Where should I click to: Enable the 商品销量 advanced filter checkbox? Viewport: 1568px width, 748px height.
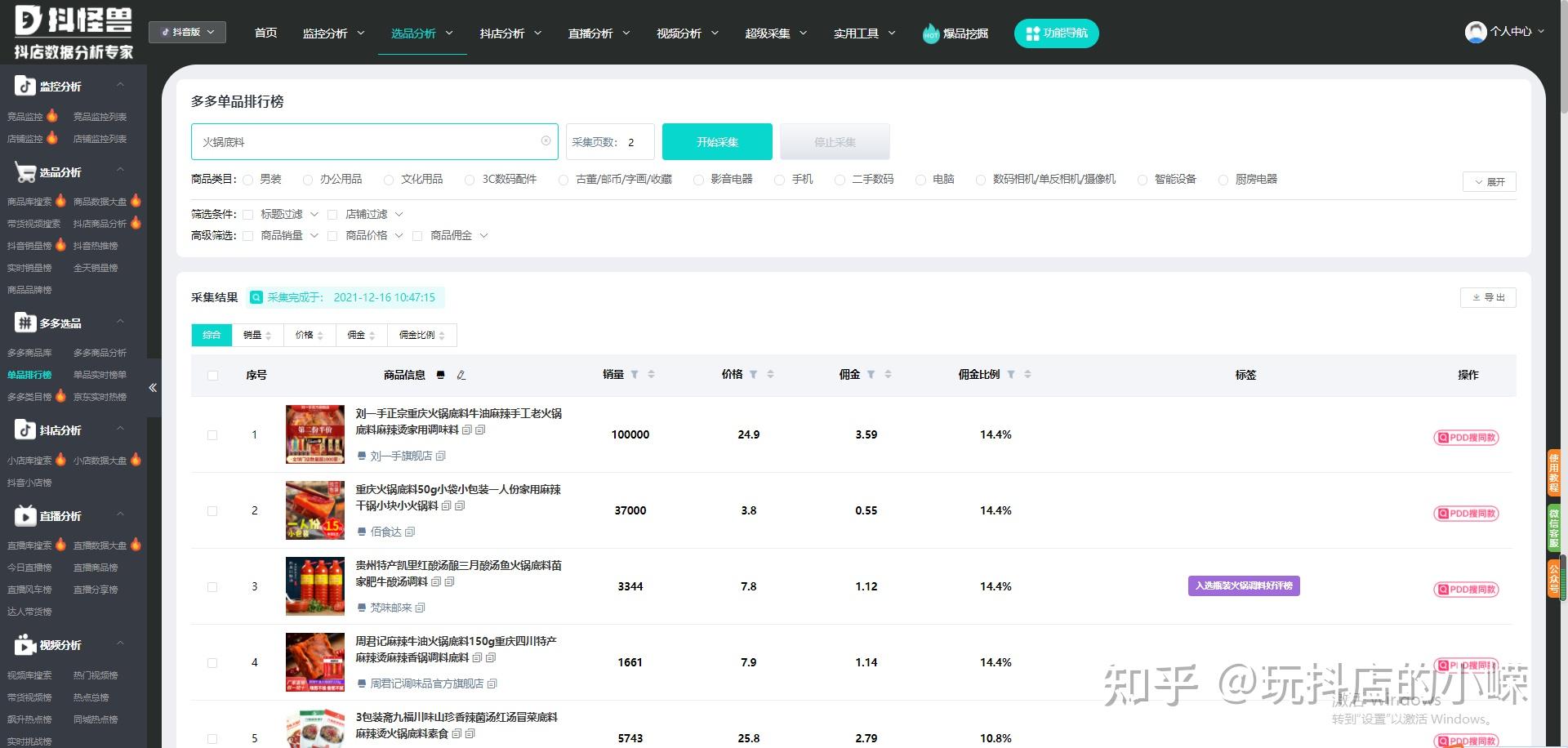click(x=247, y=236)
